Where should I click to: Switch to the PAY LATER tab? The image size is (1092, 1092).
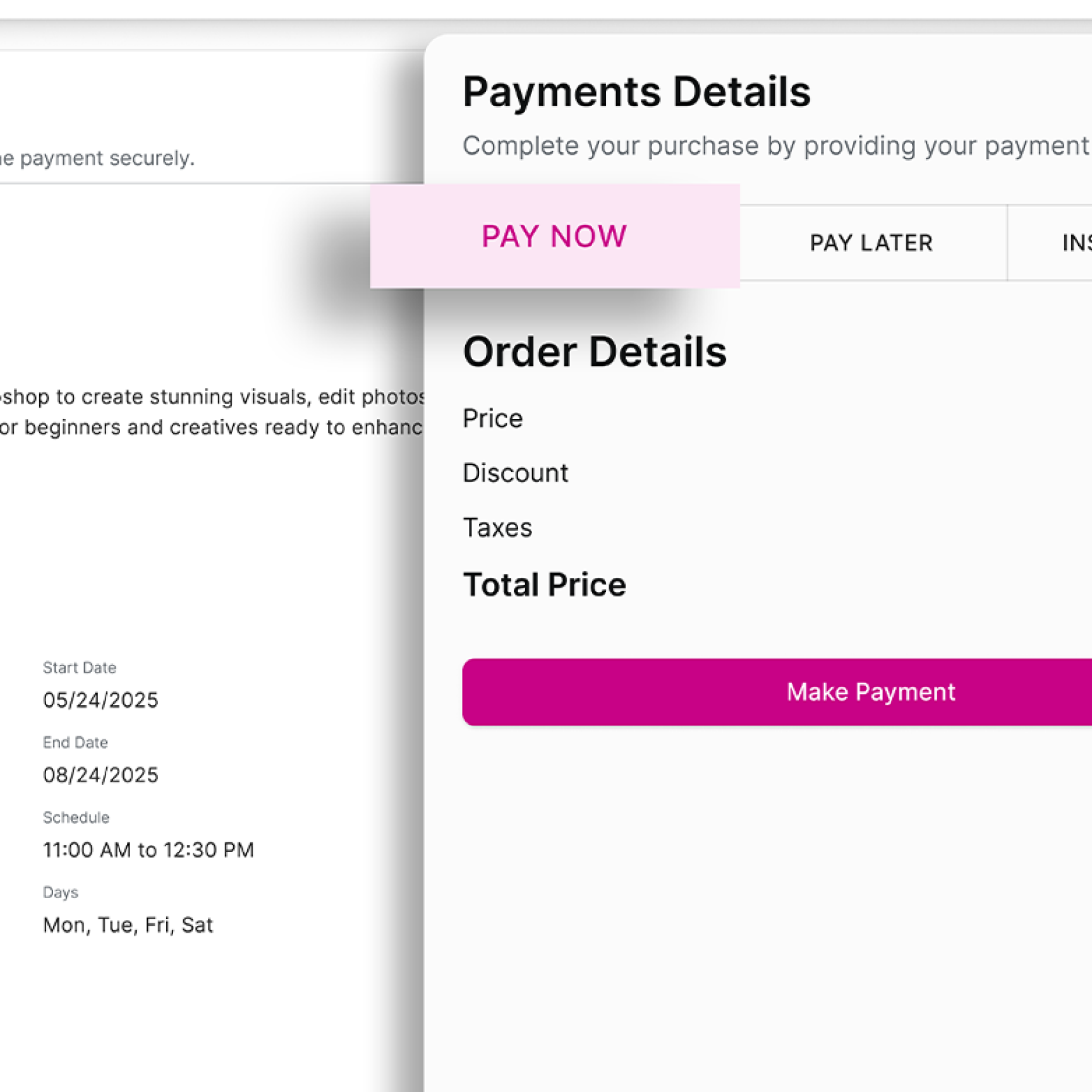(x=871, y=243)
